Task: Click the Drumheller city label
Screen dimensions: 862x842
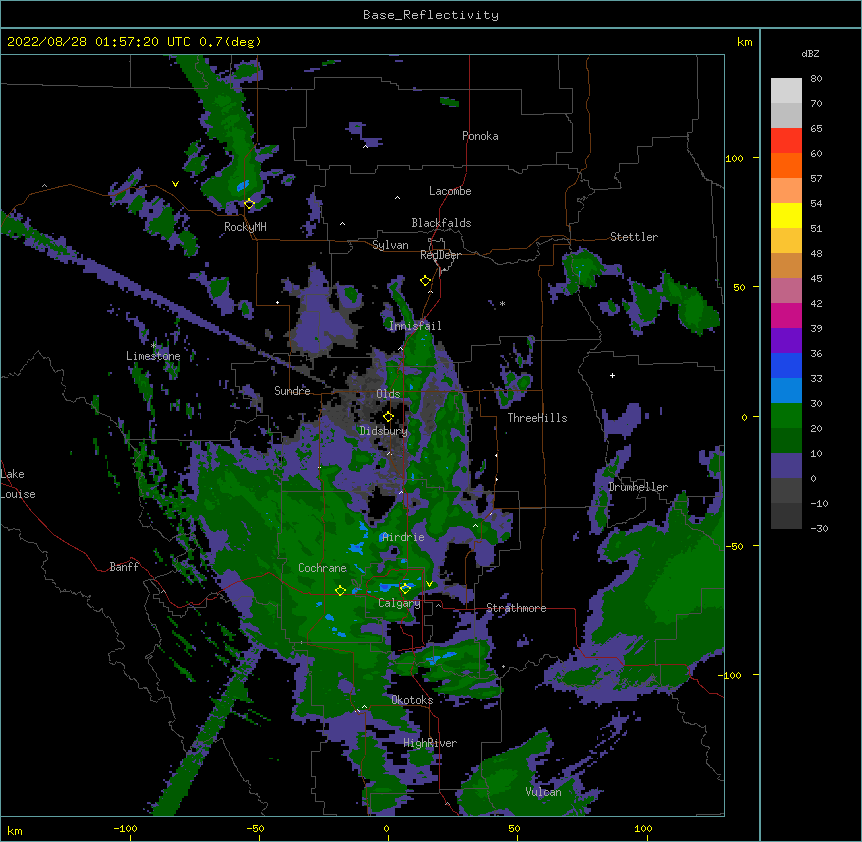Action: pos(638,487)
